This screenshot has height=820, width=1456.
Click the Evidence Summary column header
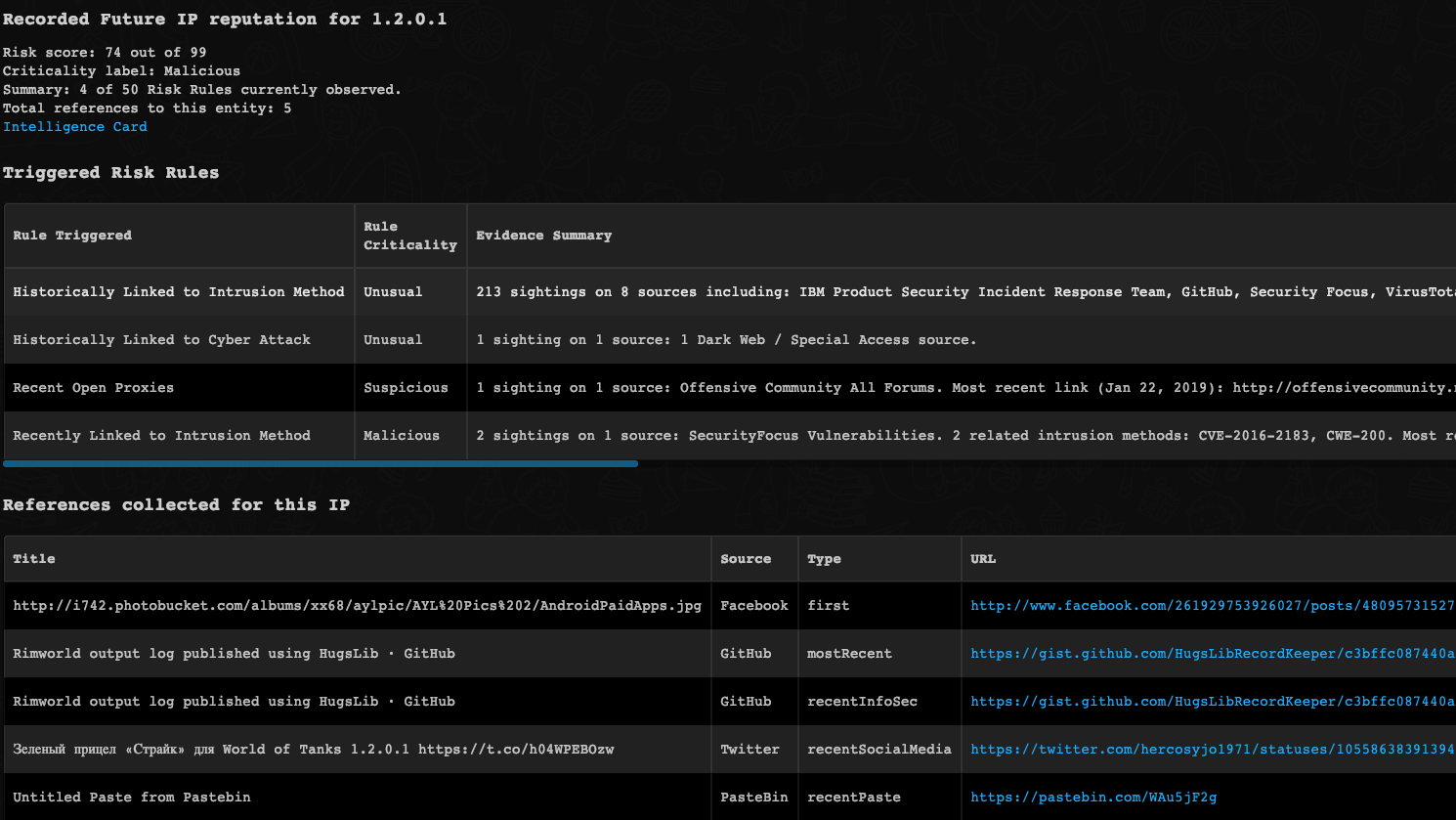(544, 236)
